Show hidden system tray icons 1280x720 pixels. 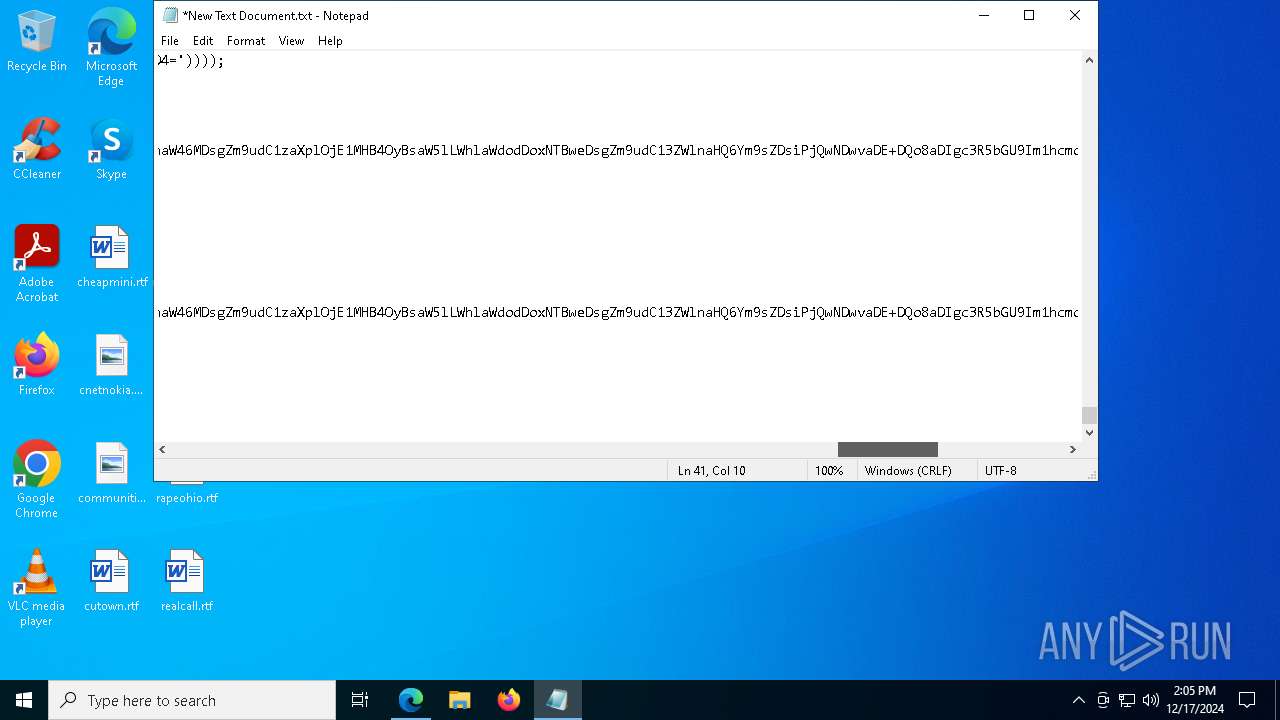1078,700
